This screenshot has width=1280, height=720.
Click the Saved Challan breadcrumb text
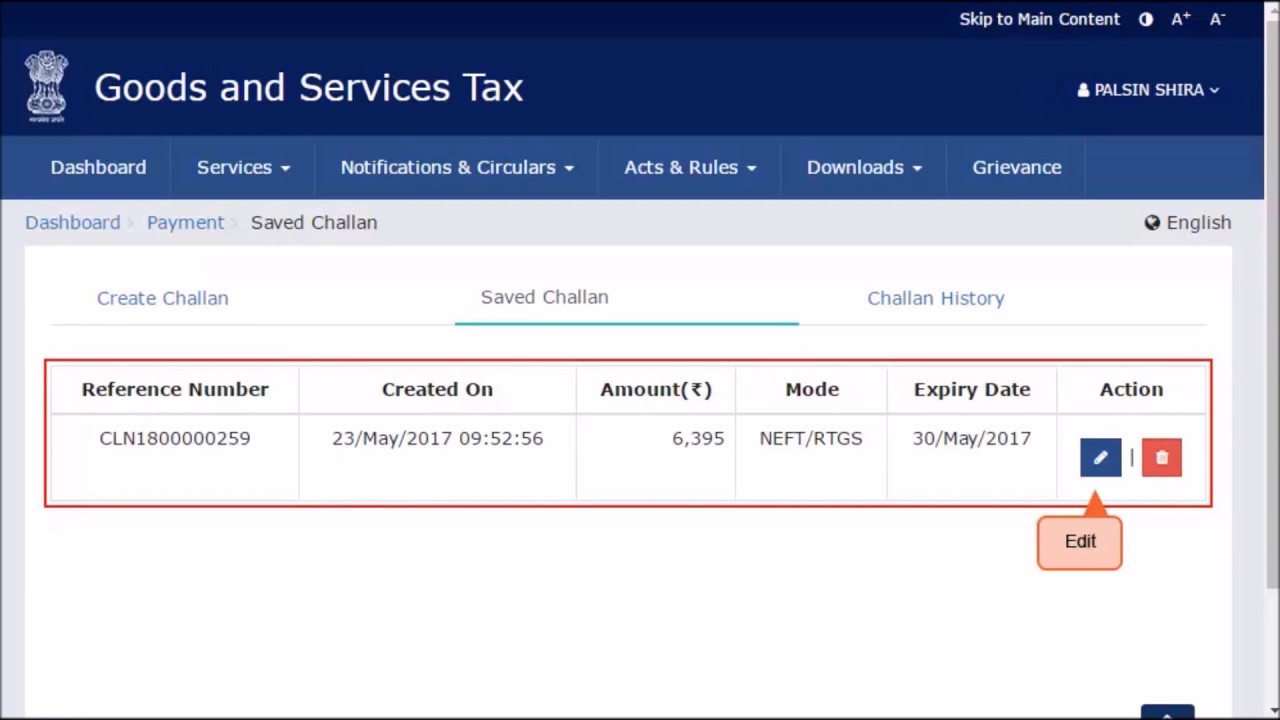pos(314,223)
